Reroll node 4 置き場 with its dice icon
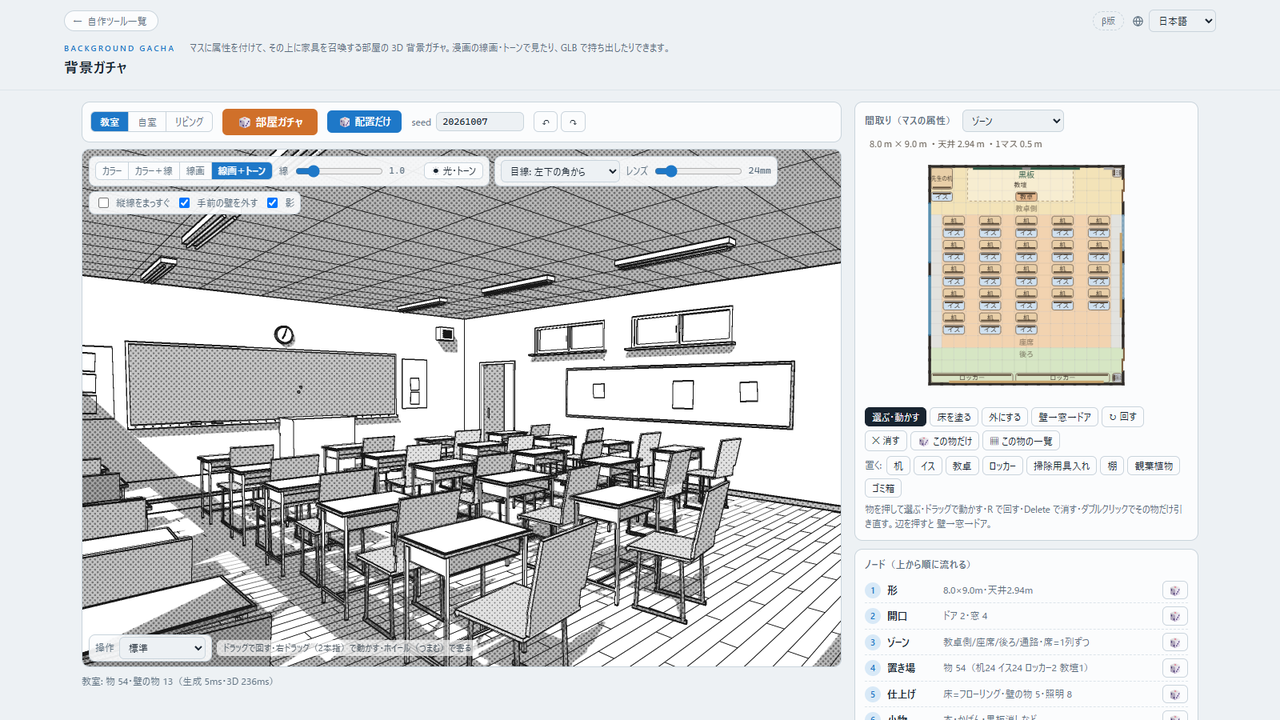This screenshot has width=1280, height=720. point(1175,668)
